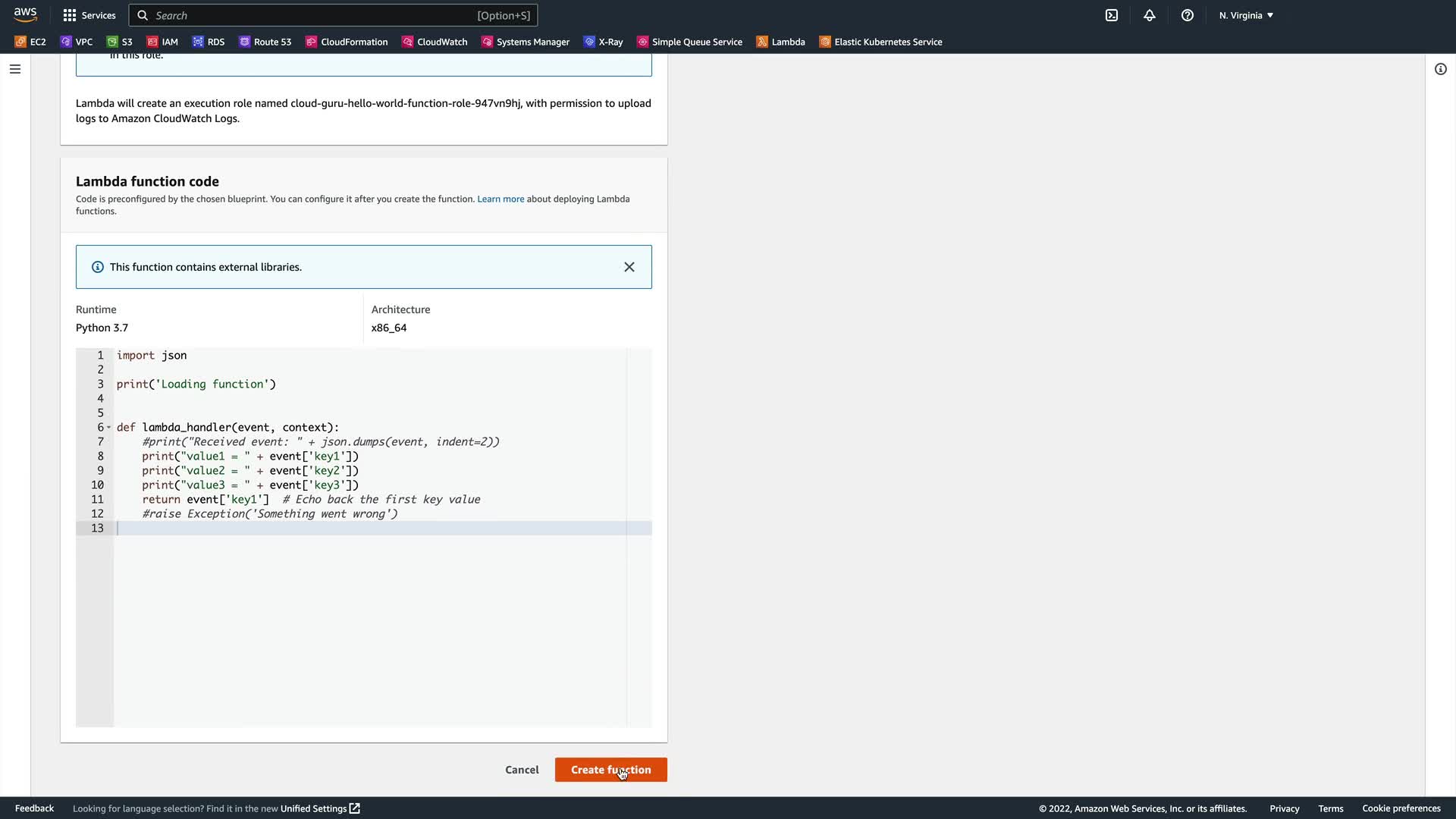The width and height of the screenshot is (1456, 819).
Task: Open the info panel icon at right
Action: pos(1441,69)
